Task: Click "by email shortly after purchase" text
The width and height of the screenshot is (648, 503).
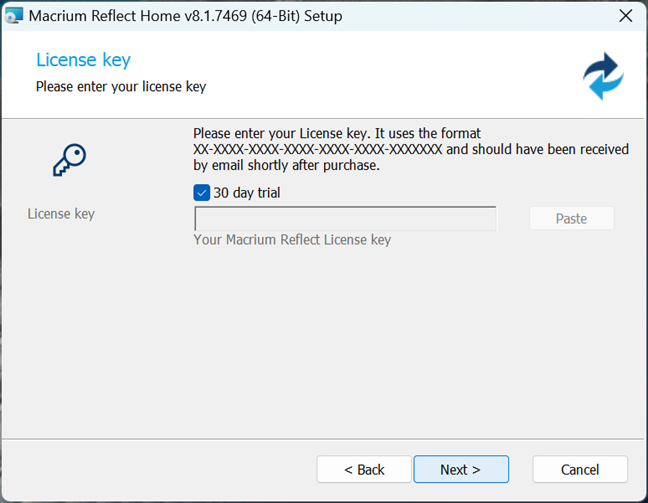Action: pos(286,165)
